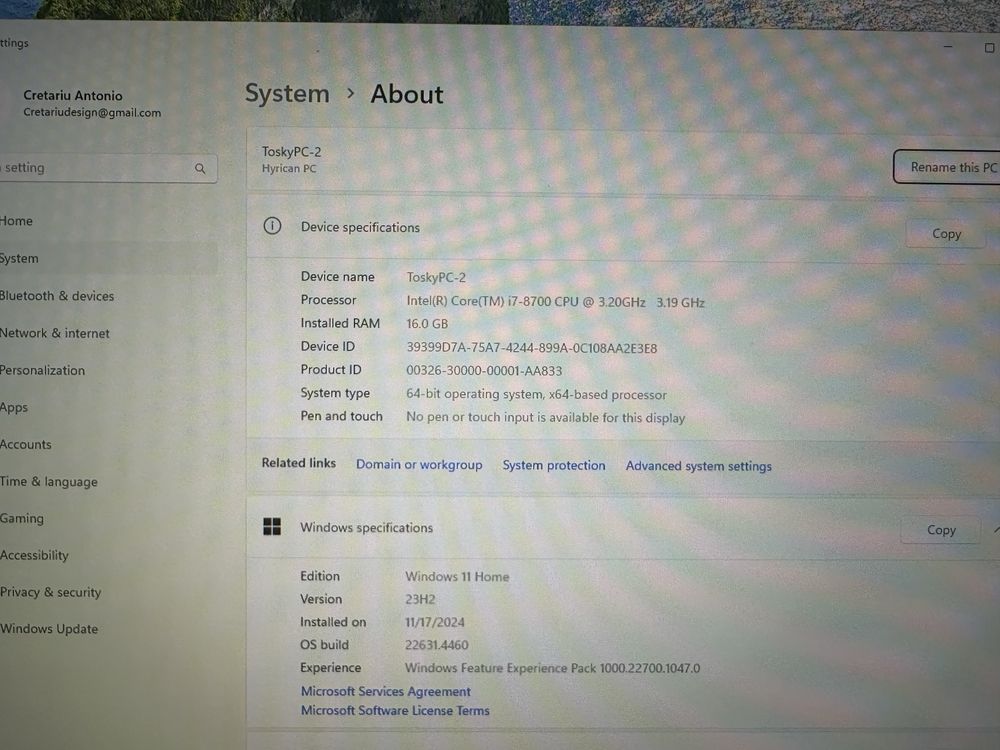This screenshot has height=750, width=1000.
Task: Click the Product ID value 00326-30000-00001-AA833
Action: (x=484, y=371)
